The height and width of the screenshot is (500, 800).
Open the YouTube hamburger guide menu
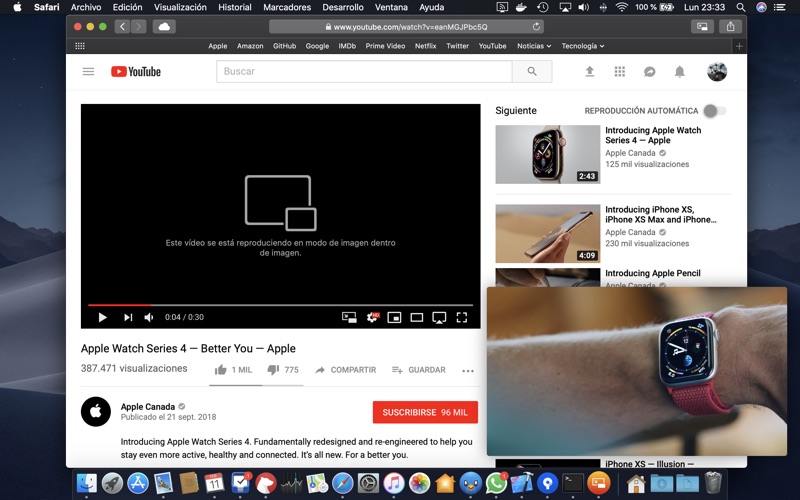click(88, 71)
